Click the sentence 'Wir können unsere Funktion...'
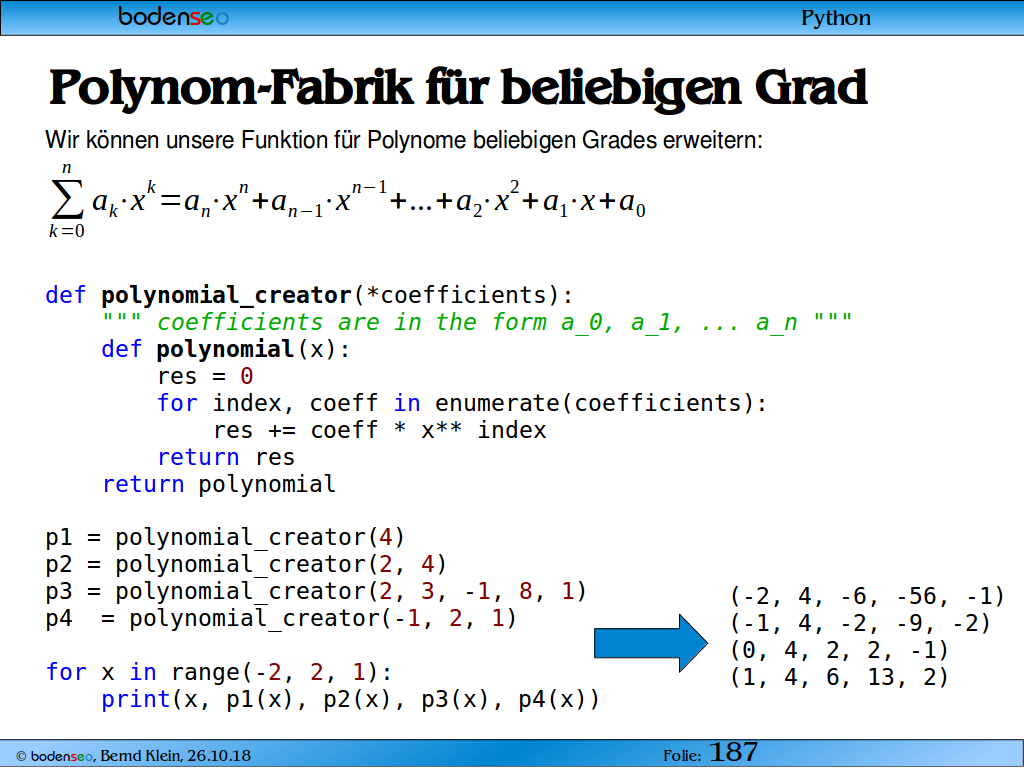The height and width of the screenshot is (768, 1024). 404,140
